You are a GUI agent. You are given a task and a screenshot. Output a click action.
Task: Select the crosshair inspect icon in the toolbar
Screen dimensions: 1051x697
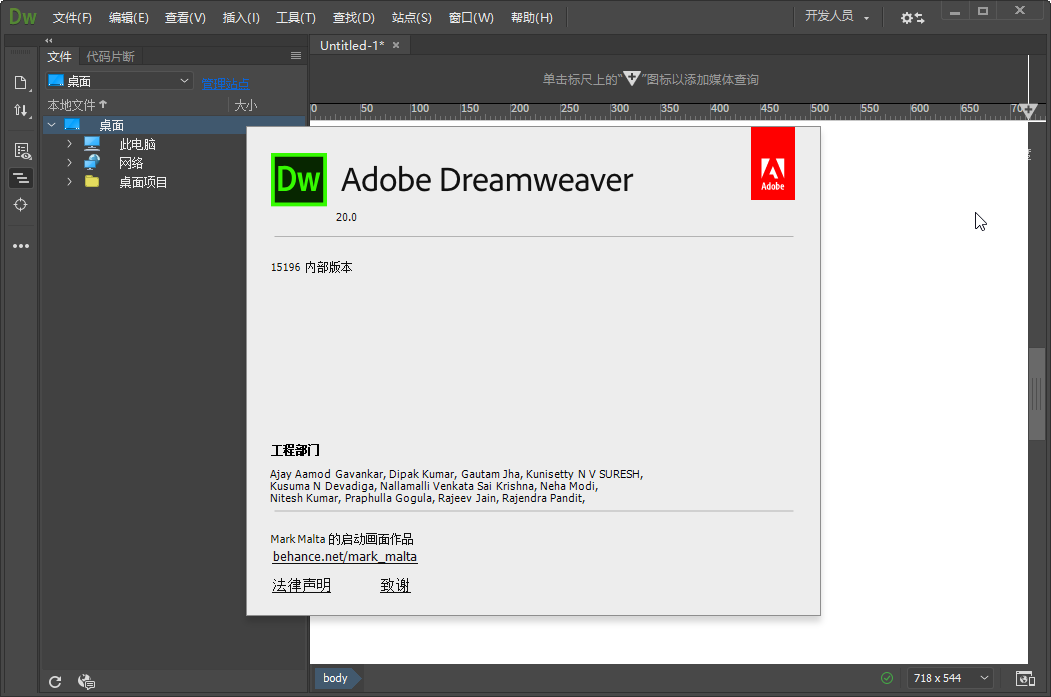coord(21,204)
